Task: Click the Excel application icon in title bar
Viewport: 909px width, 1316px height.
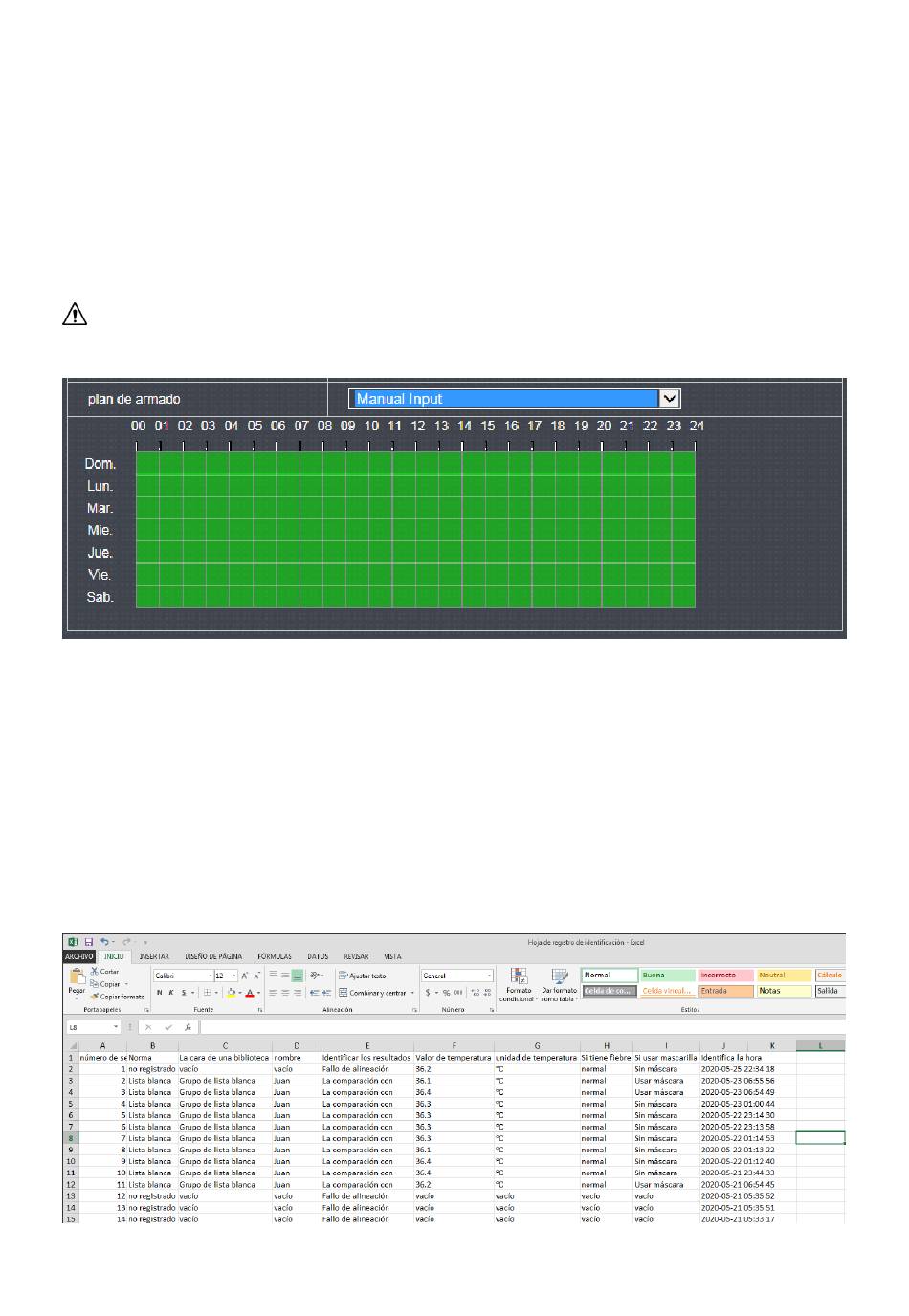Action: pos(73,942)
